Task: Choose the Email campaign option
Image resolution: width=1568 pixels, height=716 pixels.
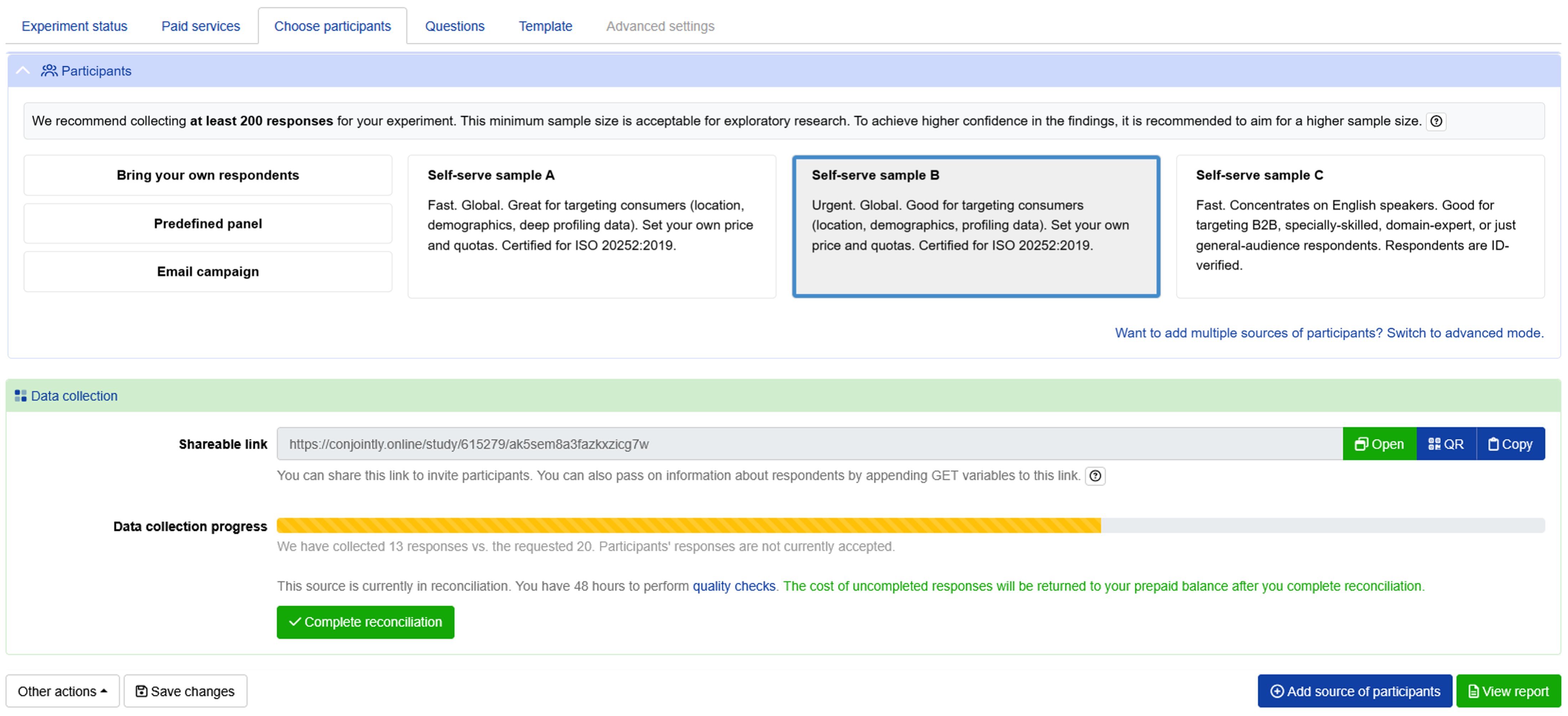Action: pos(207,272)
